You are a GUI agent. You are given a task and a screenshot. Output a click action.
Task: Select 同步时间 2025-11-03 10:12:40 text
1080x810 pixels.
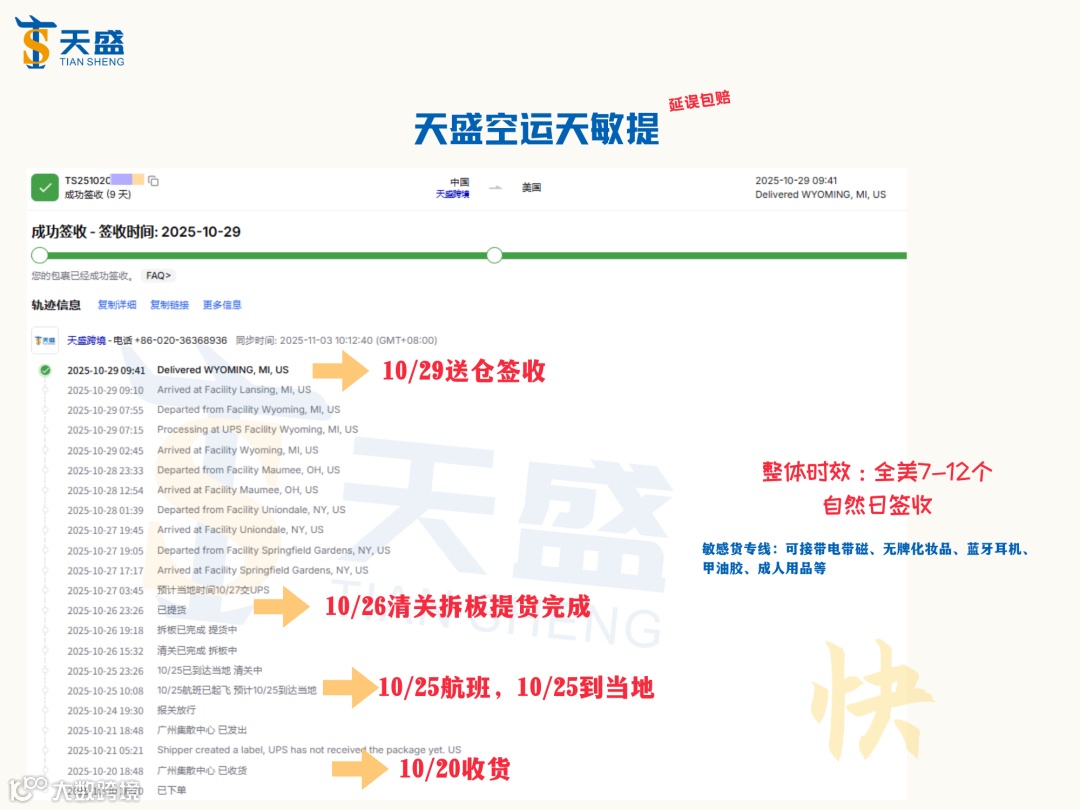(x=336, y=340)
